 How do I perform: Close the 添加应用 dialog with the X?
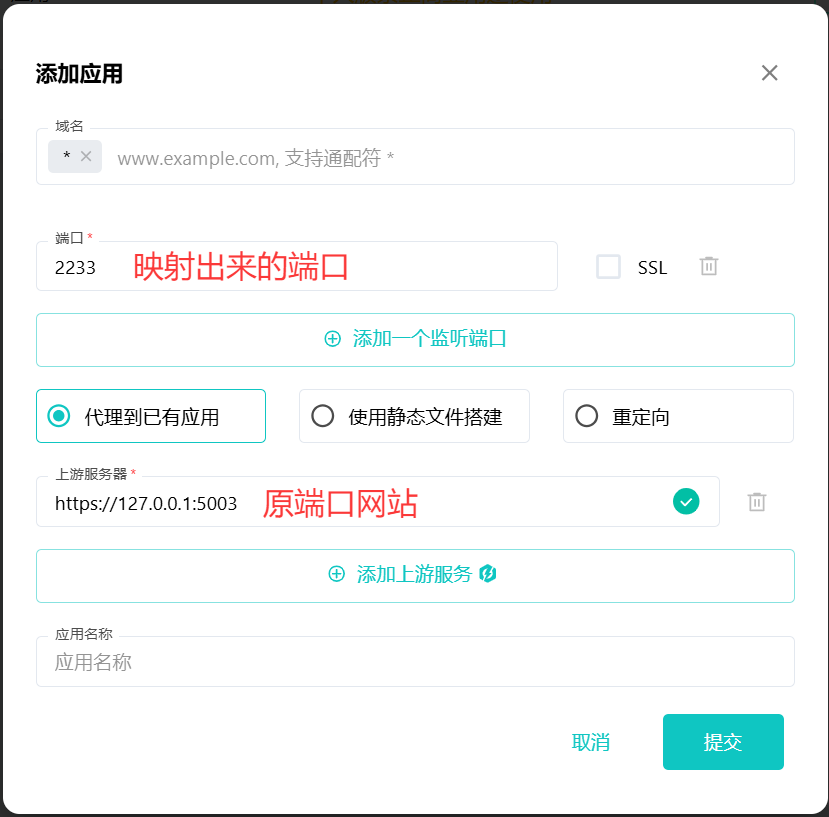tap(769, 72)
